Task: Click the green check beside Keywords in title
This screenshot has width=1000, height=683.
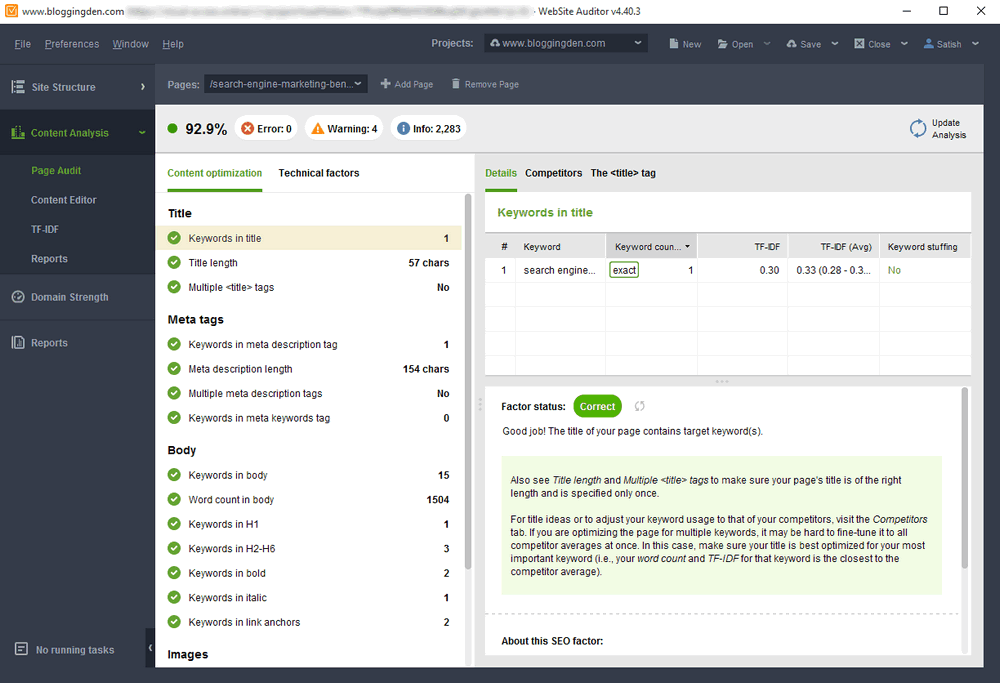Action: [x=172, y=239]
